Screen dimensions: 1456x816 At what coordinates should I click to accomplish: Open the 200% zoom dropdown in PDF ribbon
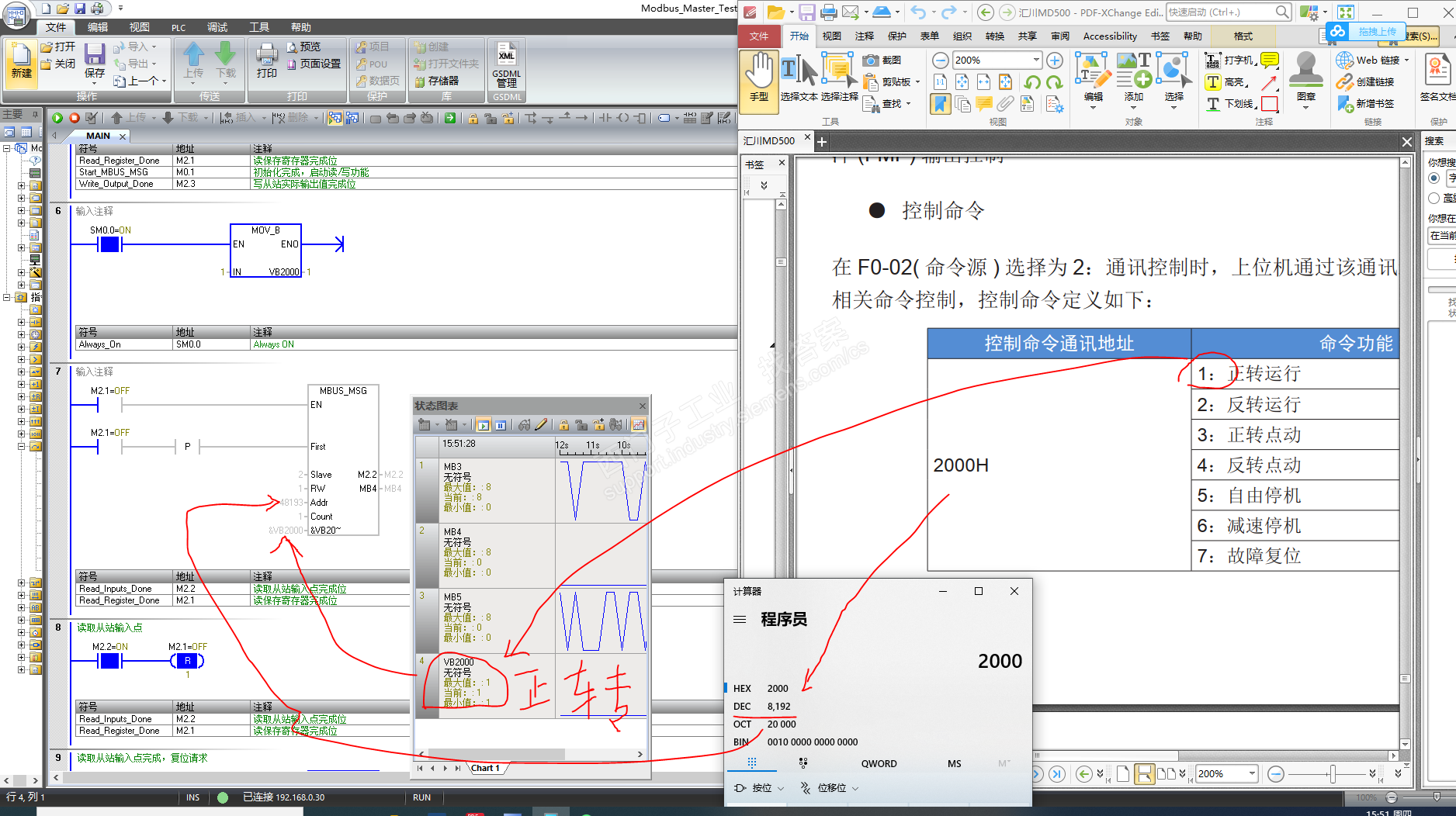click(1036, 60)
